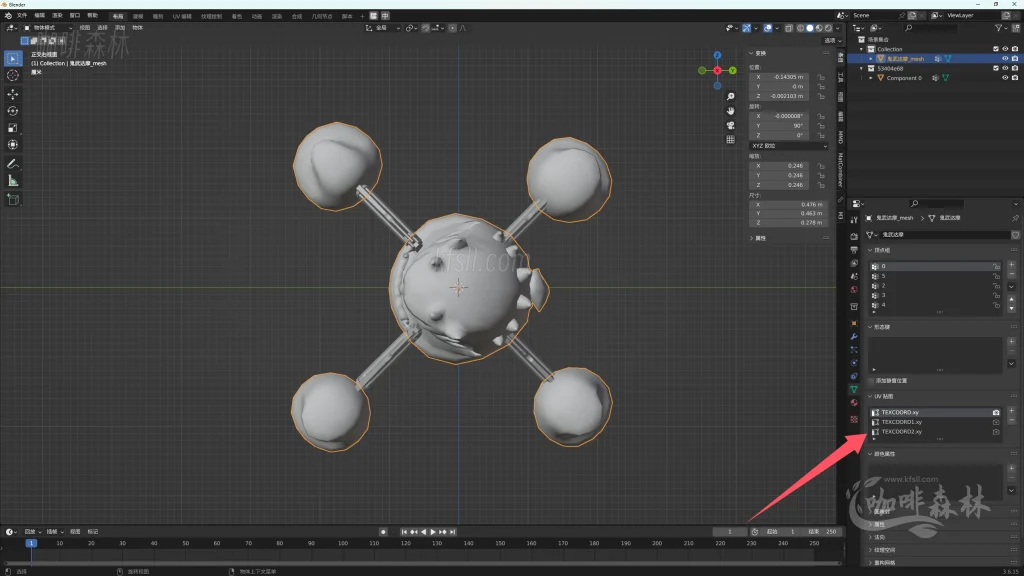1024x576 pixels.
Task: Select the Move tool in the toolbar
Action: [x=13, y=93]
